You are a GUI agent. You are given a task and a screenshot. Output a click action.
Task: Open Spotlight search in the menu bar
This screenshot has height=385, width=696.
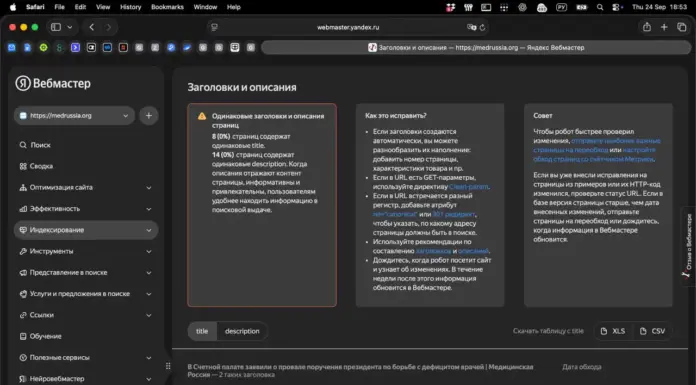coord(600,7)
